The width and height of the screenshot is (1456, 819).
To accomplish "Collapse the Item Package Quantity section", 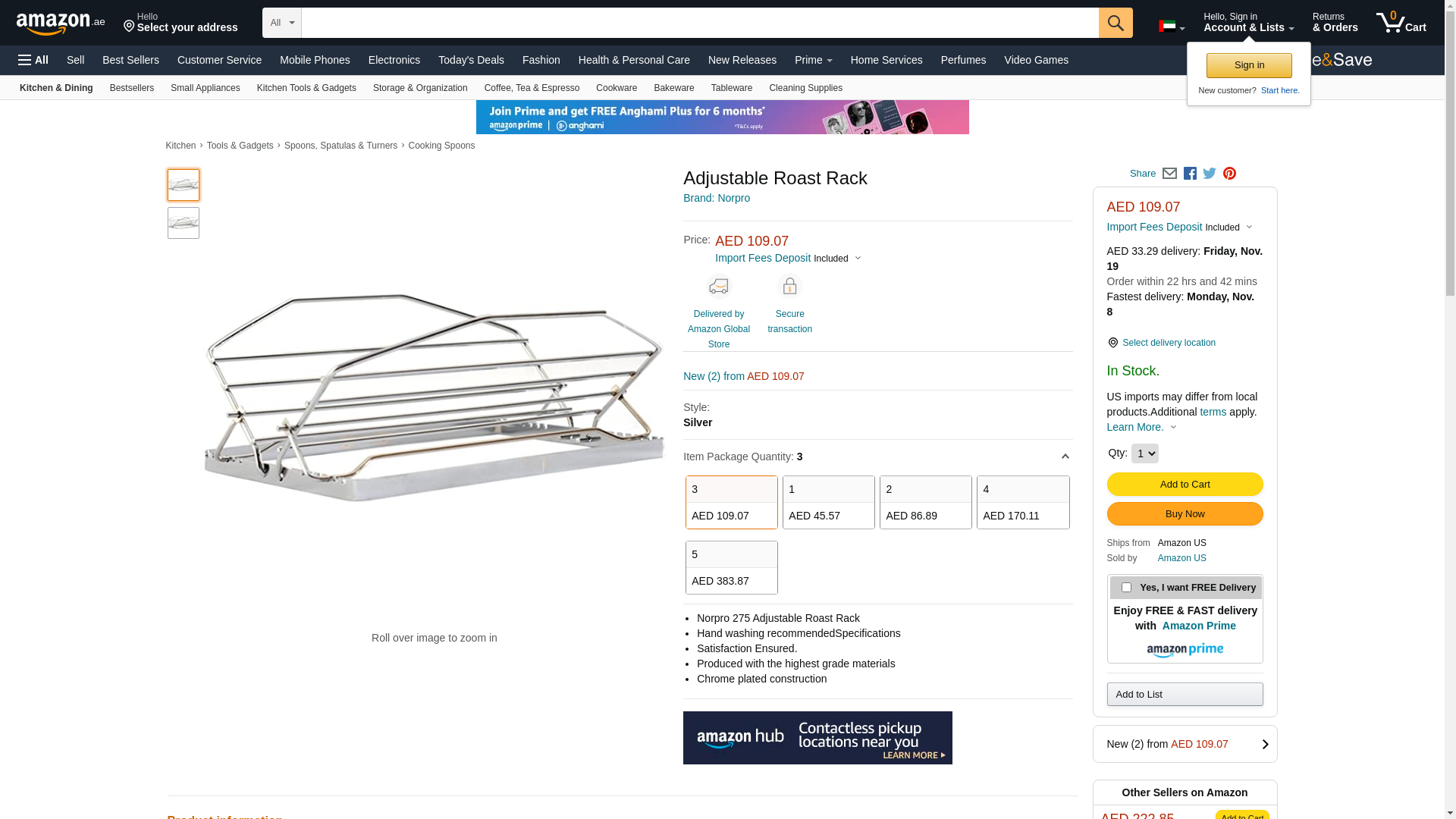I will [1065, 457].
